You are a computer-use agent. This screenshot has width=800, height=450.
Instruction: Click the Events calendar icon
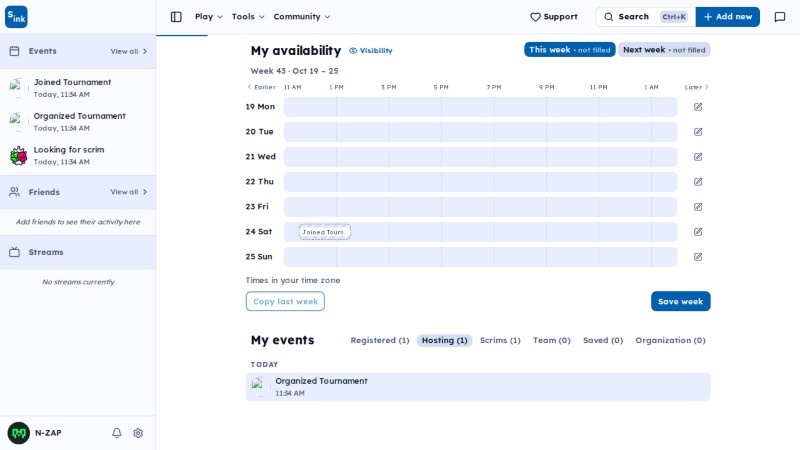click(x=15, y=51)
